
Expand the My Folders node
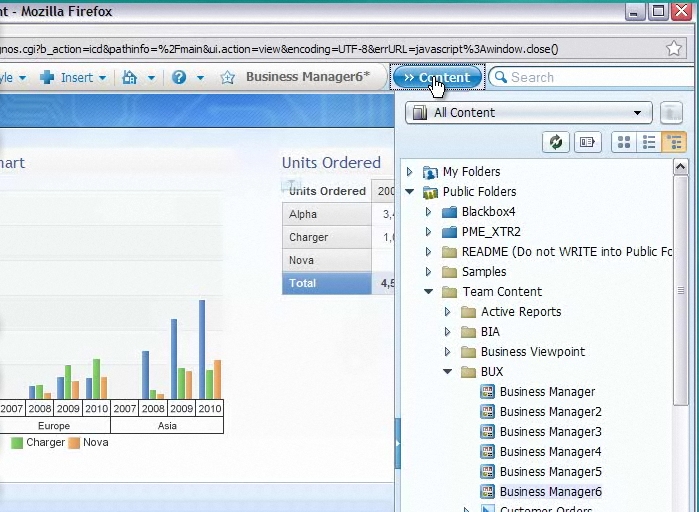(x=409, y=172)
